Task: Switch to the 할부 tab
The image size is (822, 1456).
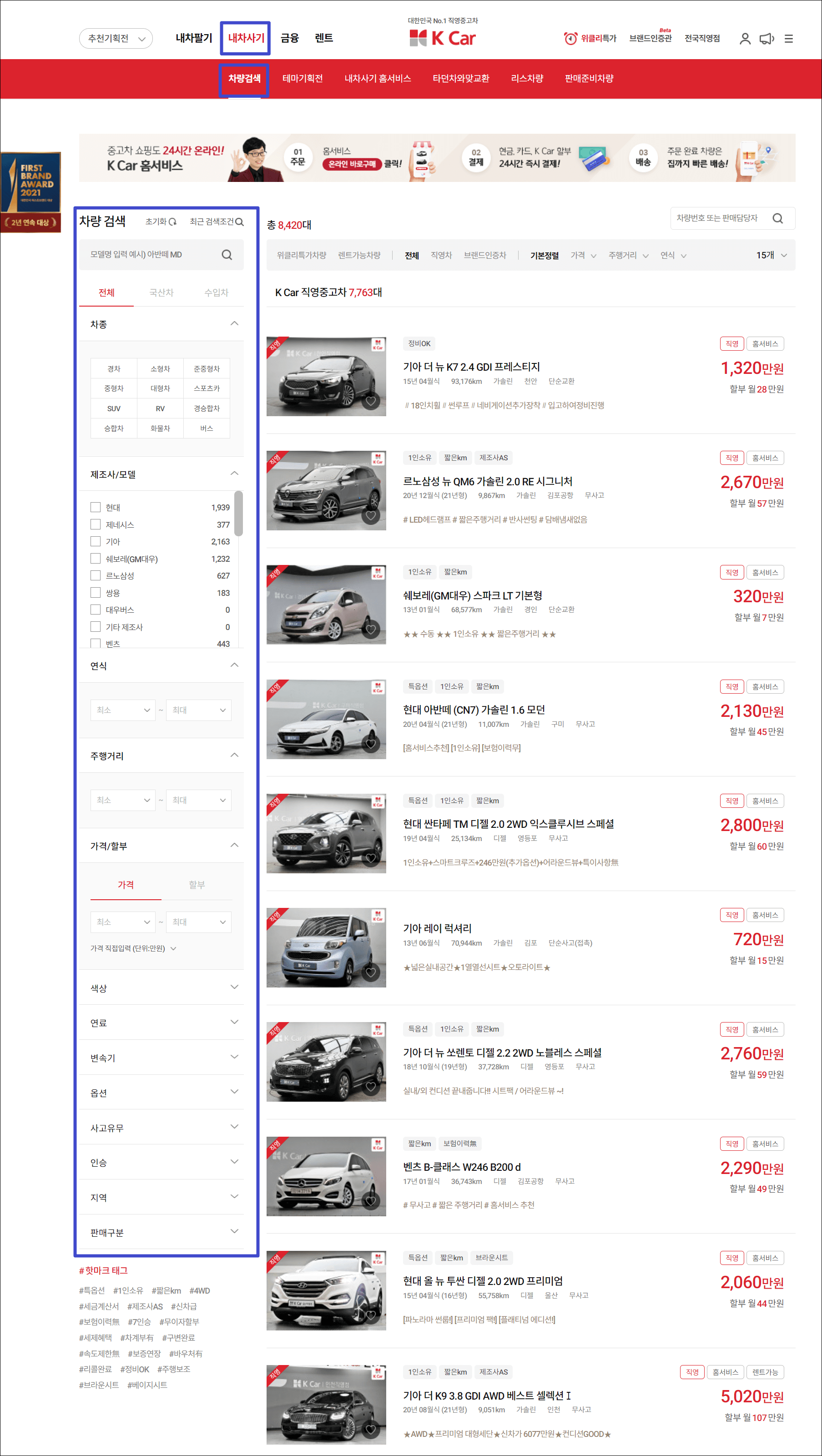Action: (x=197, y=885)
